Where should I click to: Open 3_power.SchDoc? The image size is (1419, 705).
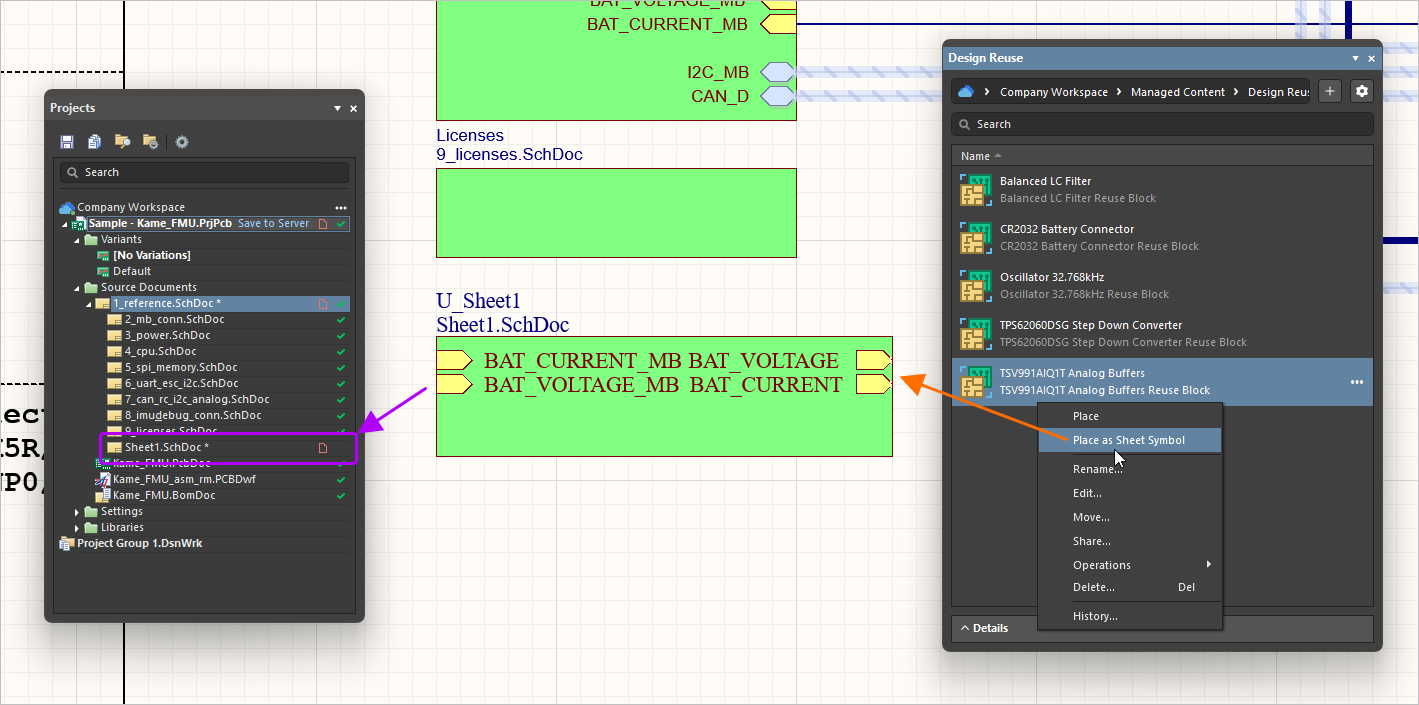click(x=167, y=335)
